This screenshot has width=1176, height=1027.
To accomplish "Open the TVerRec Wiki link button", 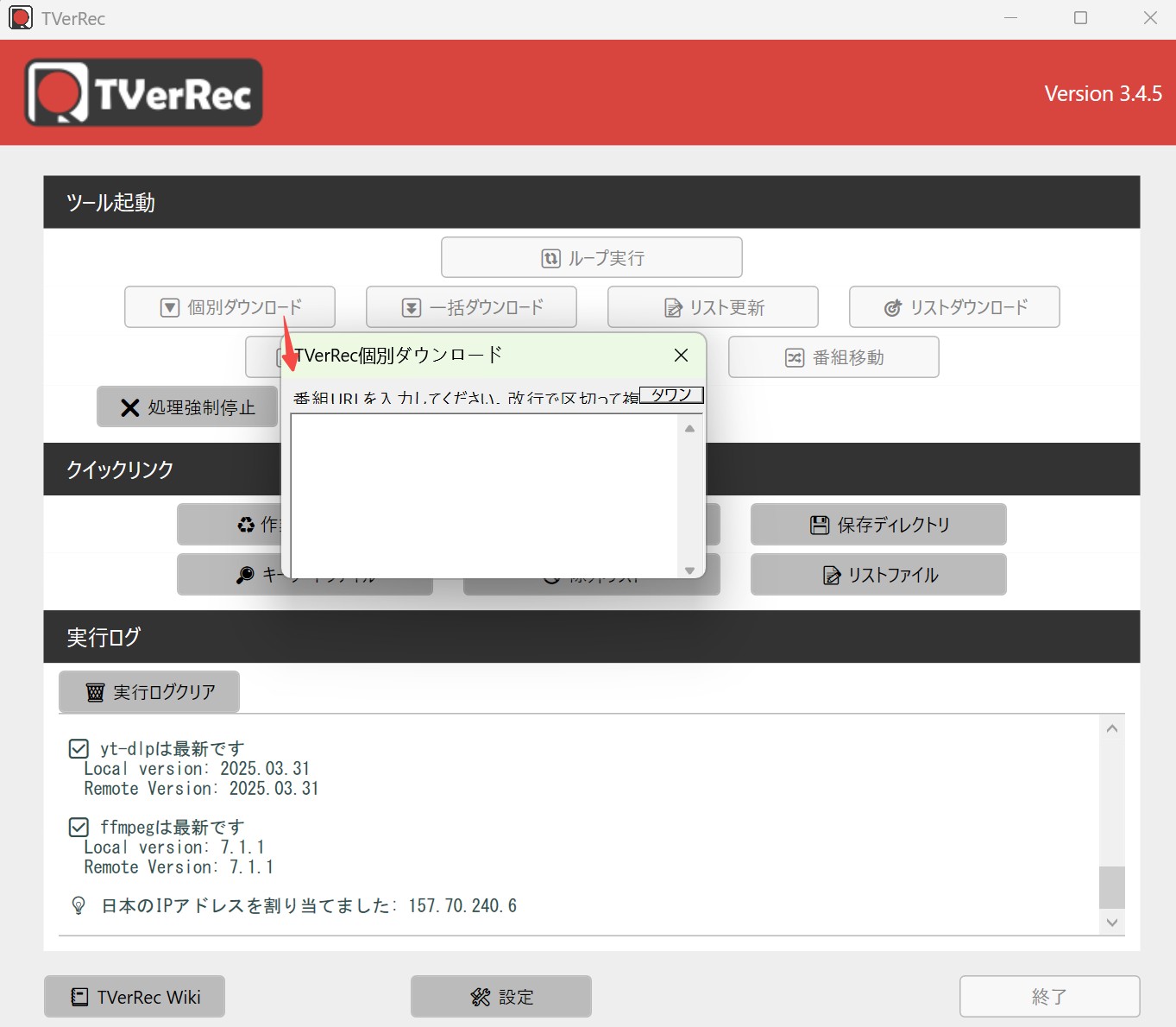I will [135, 997].
